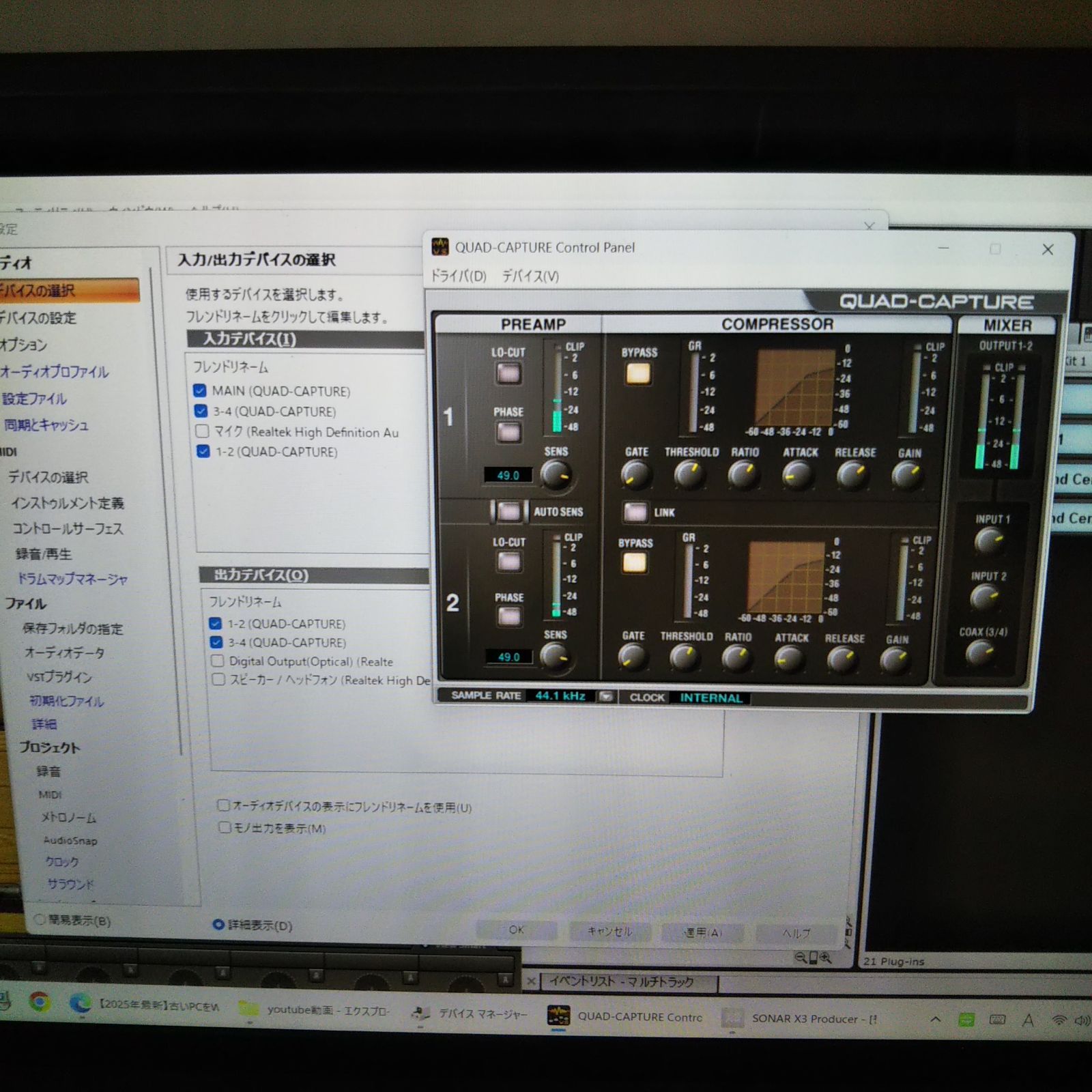This screenshot has width=1092, height=1092.
Task: Select 簡易表示(B) radio button
Action: 40,920
